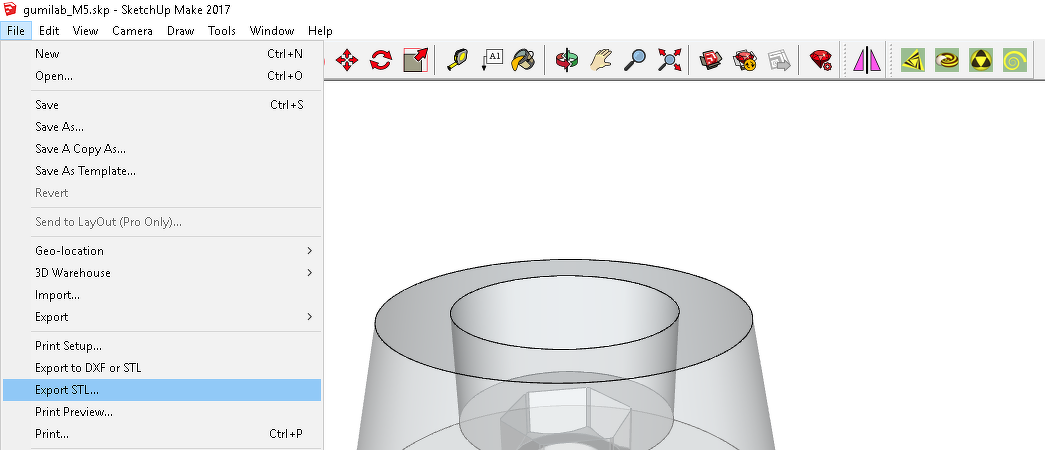The height and width of the screenshot is (450, 1045).
Task: Choose Print... from the File menu
Action: click(x=162, y=434)
